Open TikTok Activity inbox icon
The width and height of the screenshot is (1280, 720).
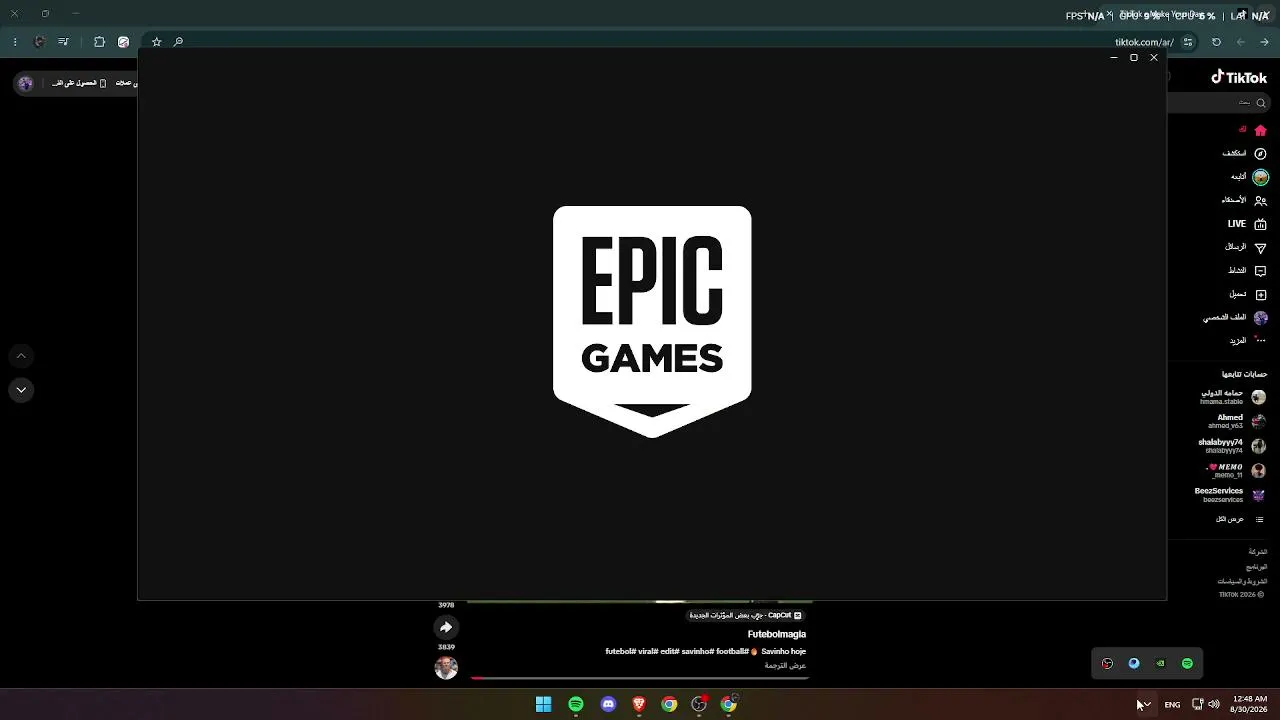pos(1260,271)
